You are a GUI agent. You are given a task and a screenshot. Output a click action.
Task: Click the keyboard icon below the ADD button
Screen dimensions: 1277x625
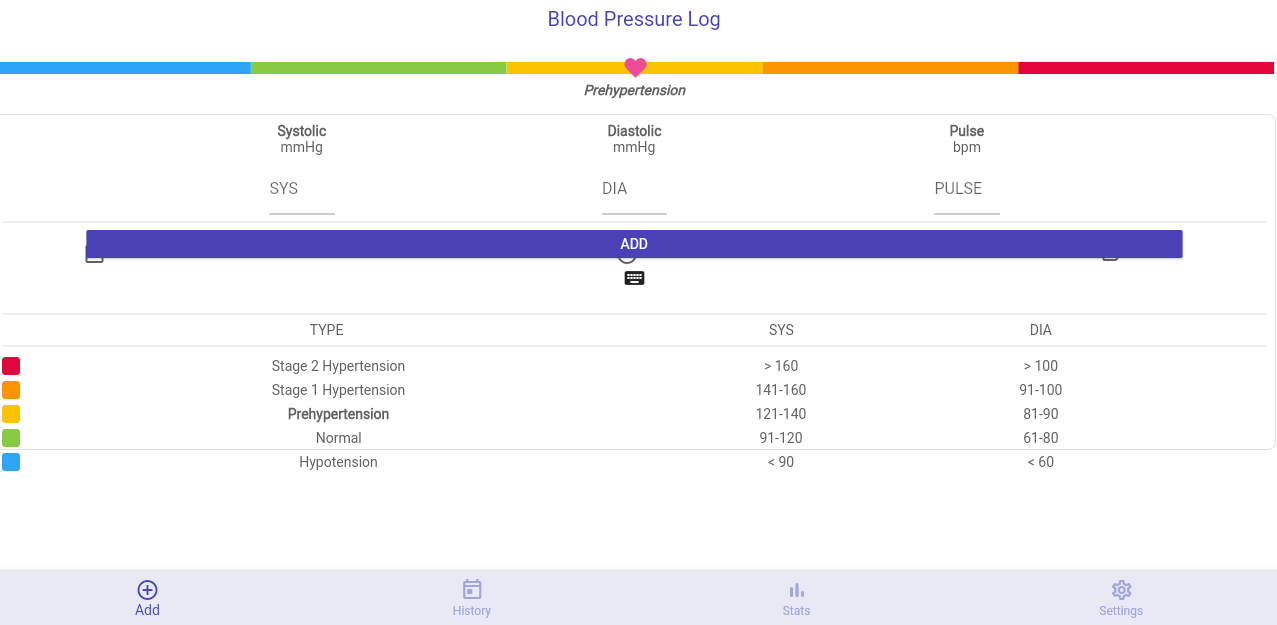tap(634, 278)
